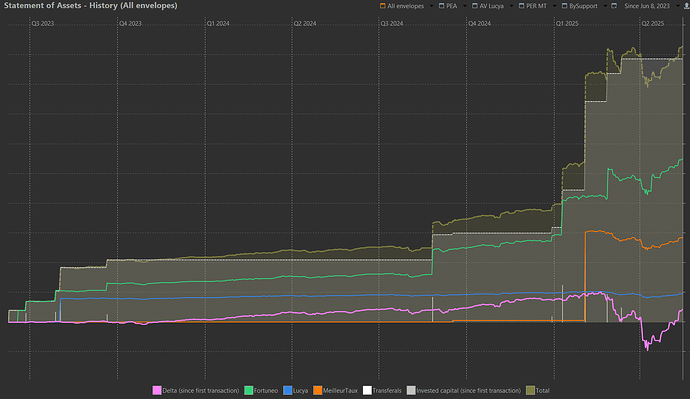Viewport: 690px width, 399px height.
Task: Toggle MeilleurTaux series via orange legend icon
Action: [x=318, y=391]
